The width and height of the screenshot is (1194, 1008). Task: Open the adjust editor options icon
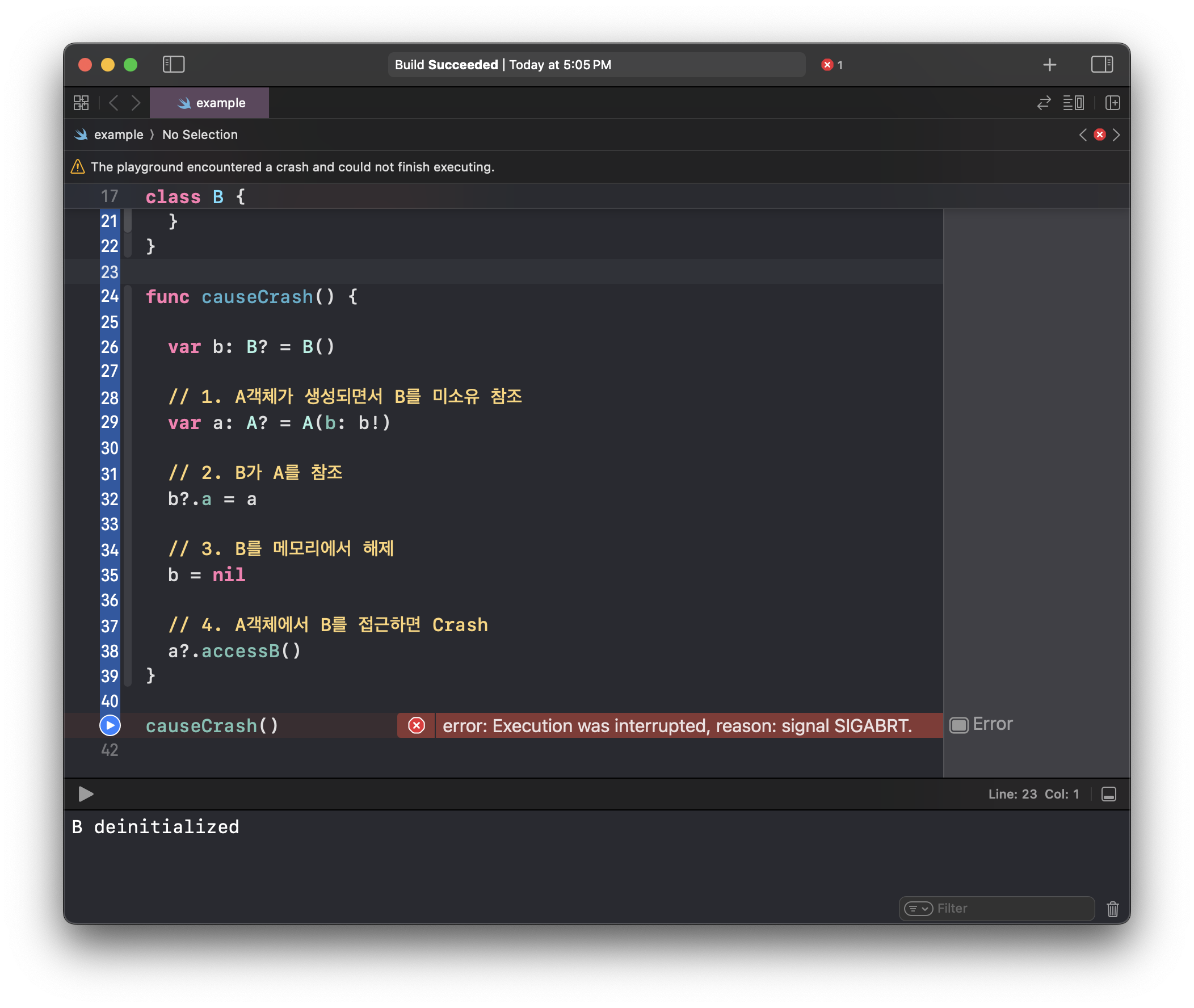pos(1073,103)
